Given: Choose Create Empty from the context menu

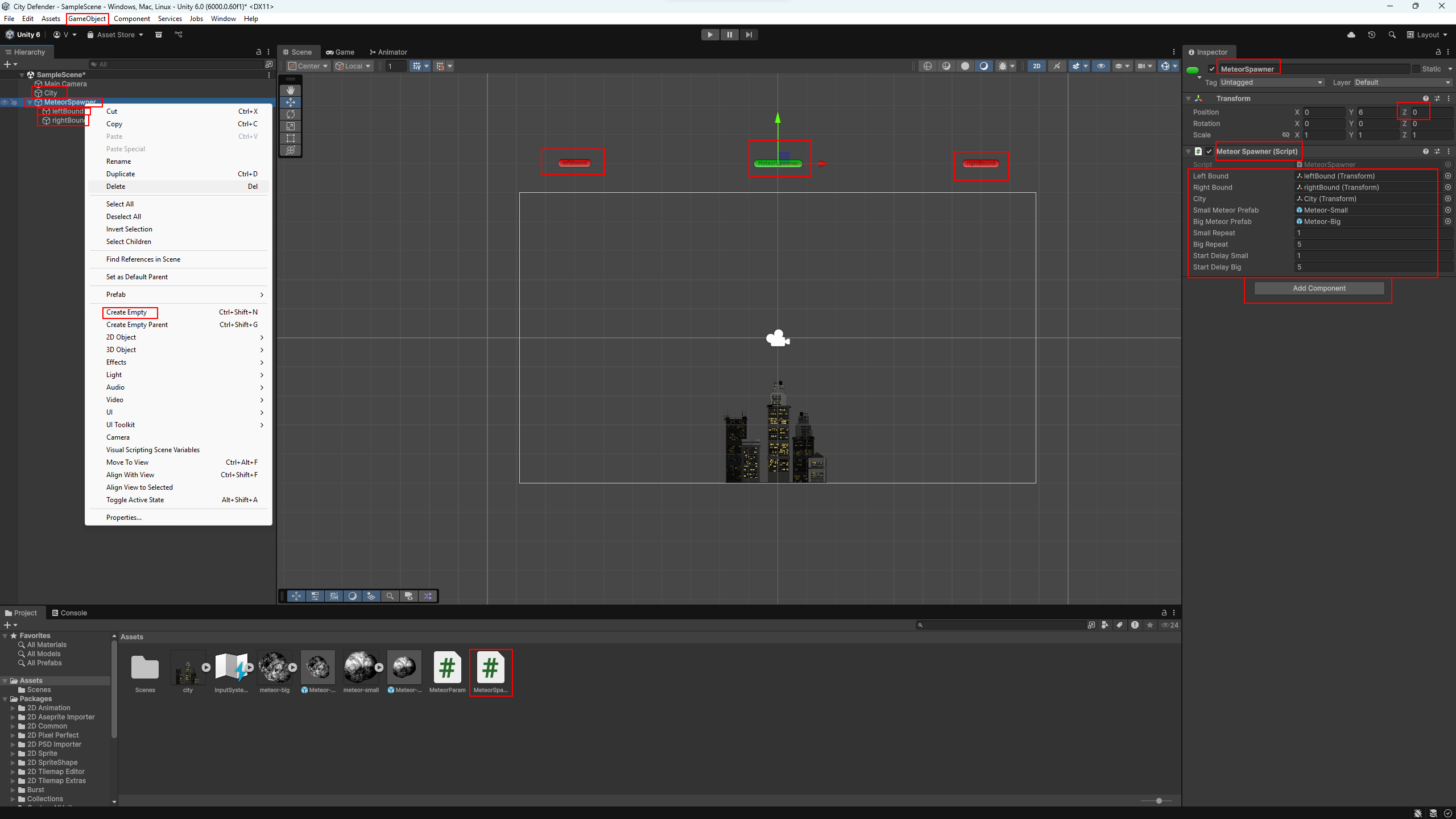Looking at the screenshot, I should [126, 312].
